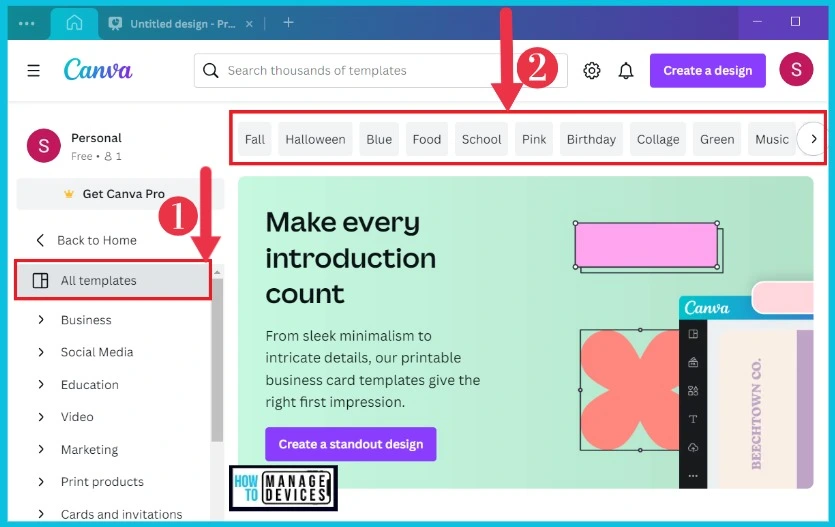Show more filter chips with the right arrow

click(x=813, y=139)
